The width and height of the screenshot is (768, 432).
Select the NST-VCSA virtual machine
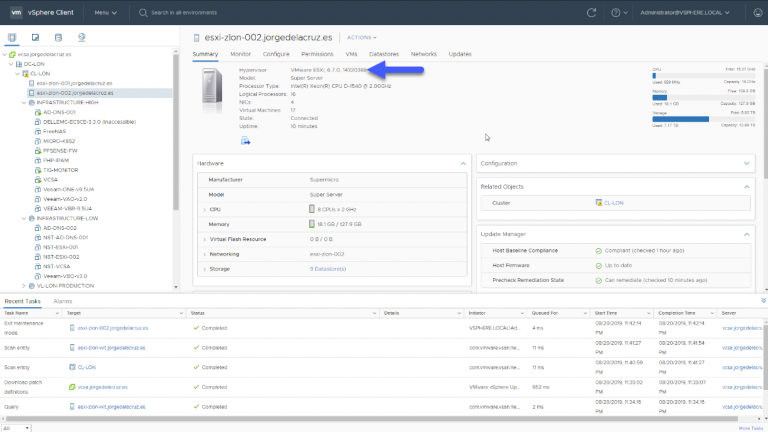click(x=56, y=266)
